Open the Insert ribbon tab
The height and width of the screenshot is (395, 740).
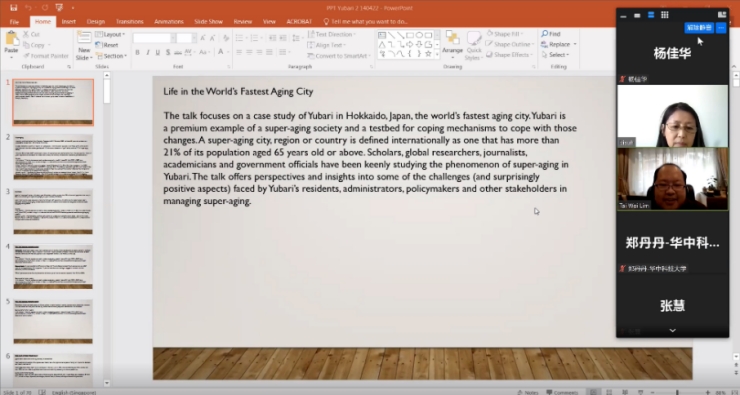point(68,22)
